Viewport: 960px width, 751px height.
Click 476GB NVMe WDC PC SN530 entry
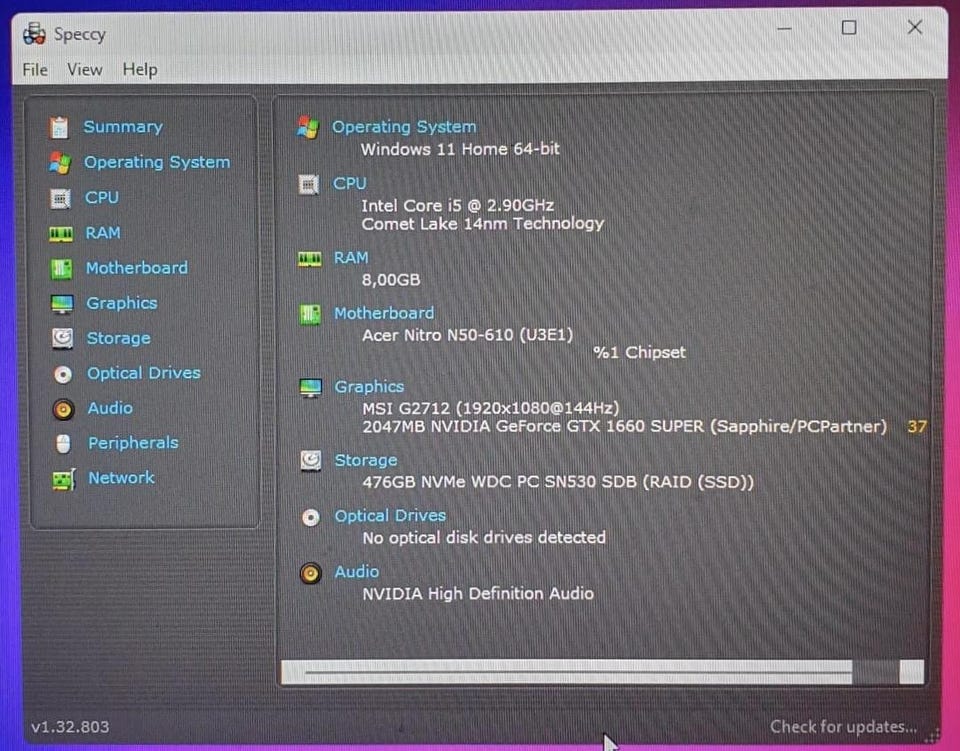click(x=558, y=482)
